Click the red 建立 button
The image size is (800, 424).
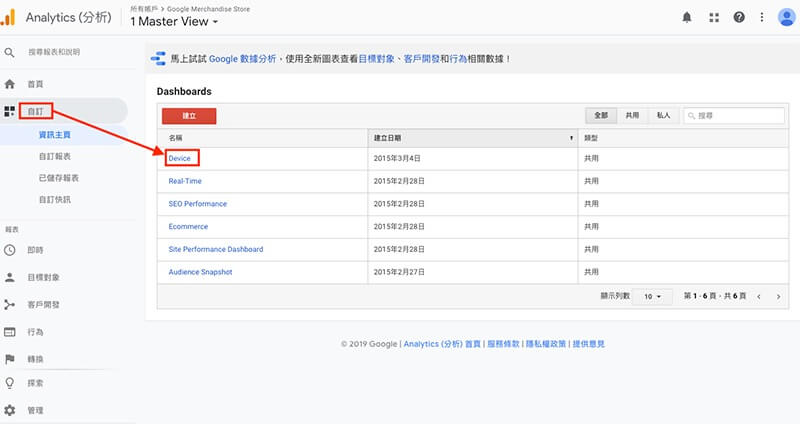coord(189,116)
